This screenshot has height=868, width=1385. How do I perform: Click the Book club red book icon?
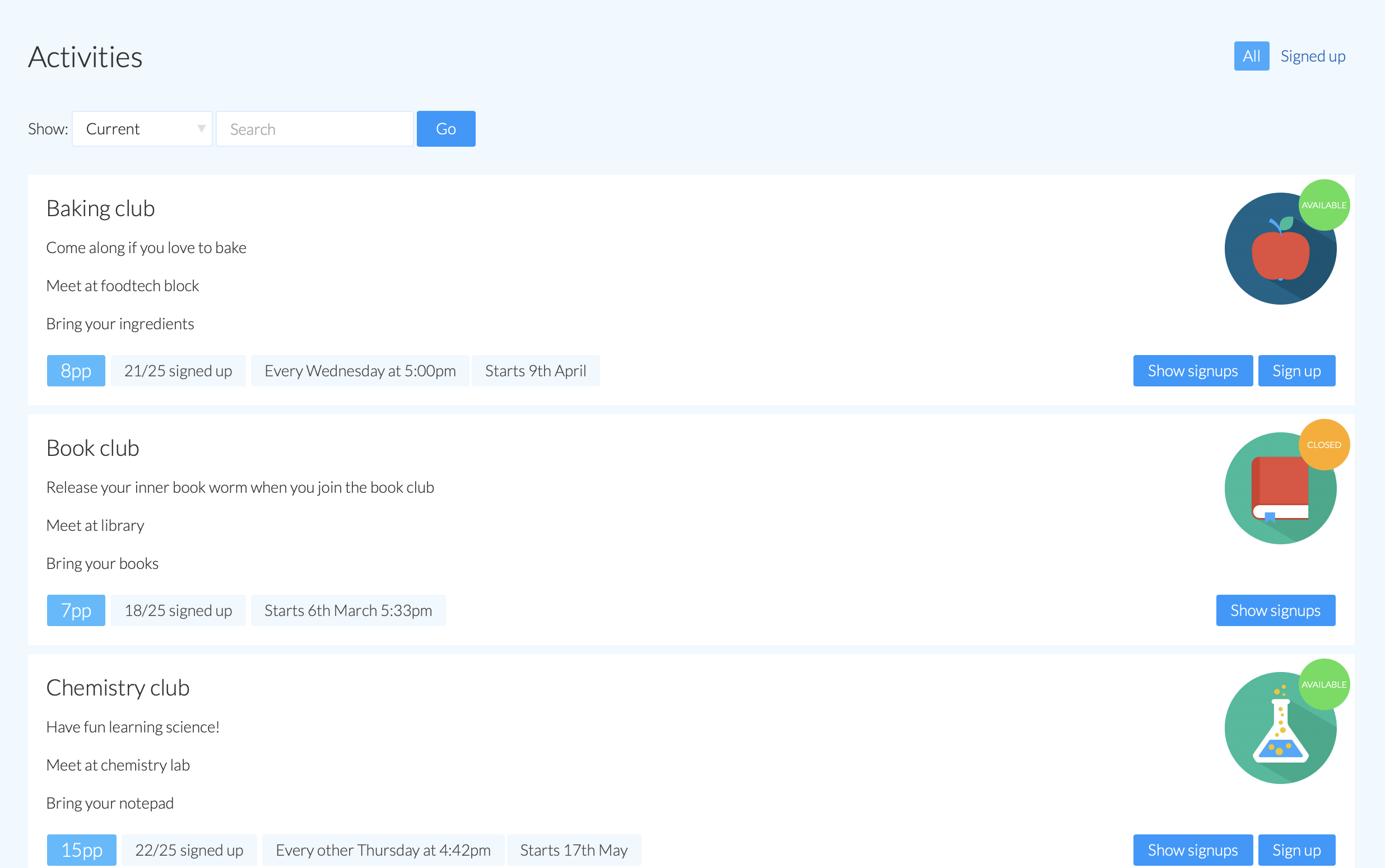point(1279,489)
